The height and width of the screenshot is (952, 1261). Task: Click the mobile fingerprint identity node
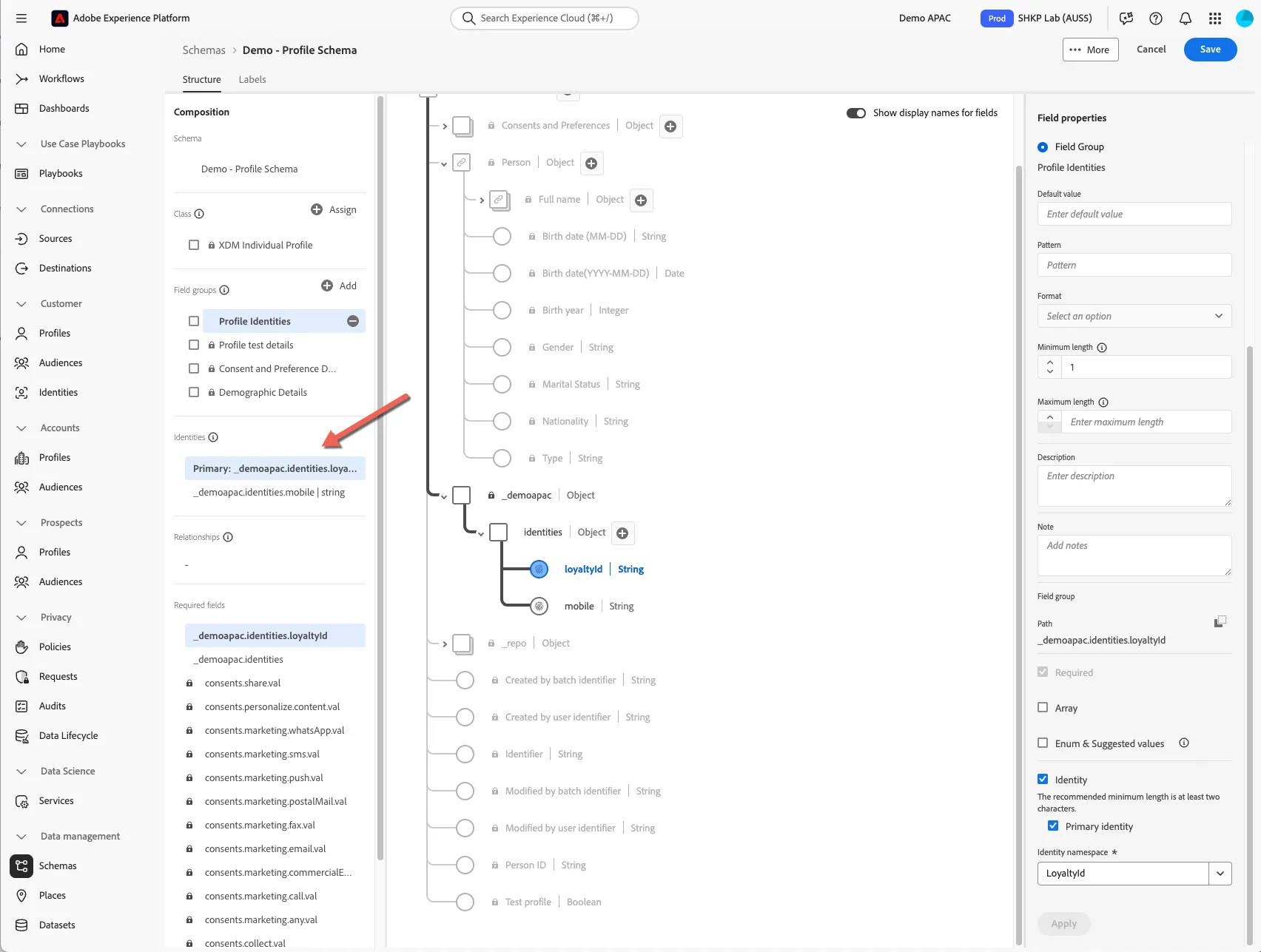pos(539,607)
